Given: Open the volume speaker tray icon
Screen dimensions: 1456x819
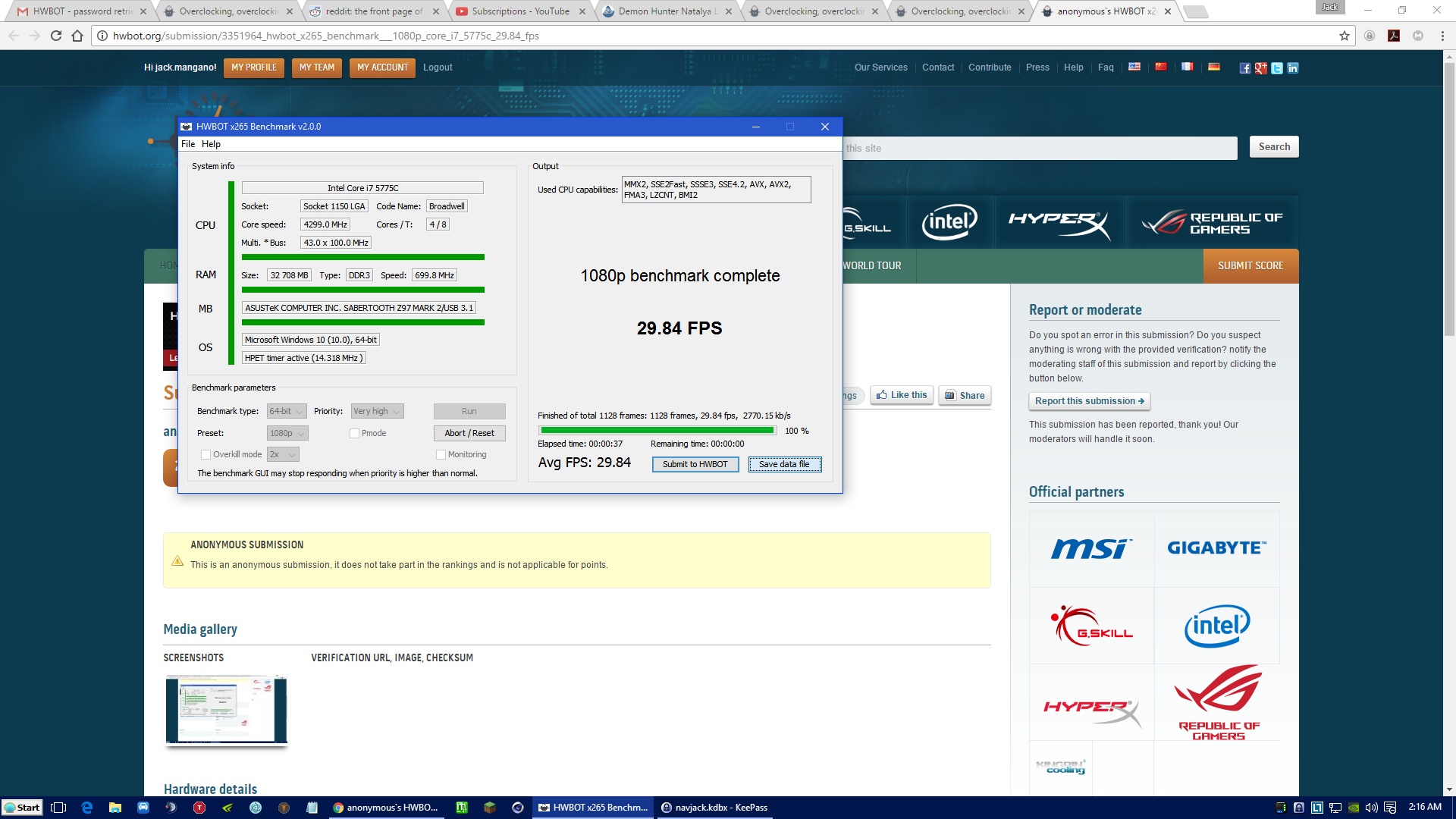Looking at the screenshot, I should (1371, 808).
